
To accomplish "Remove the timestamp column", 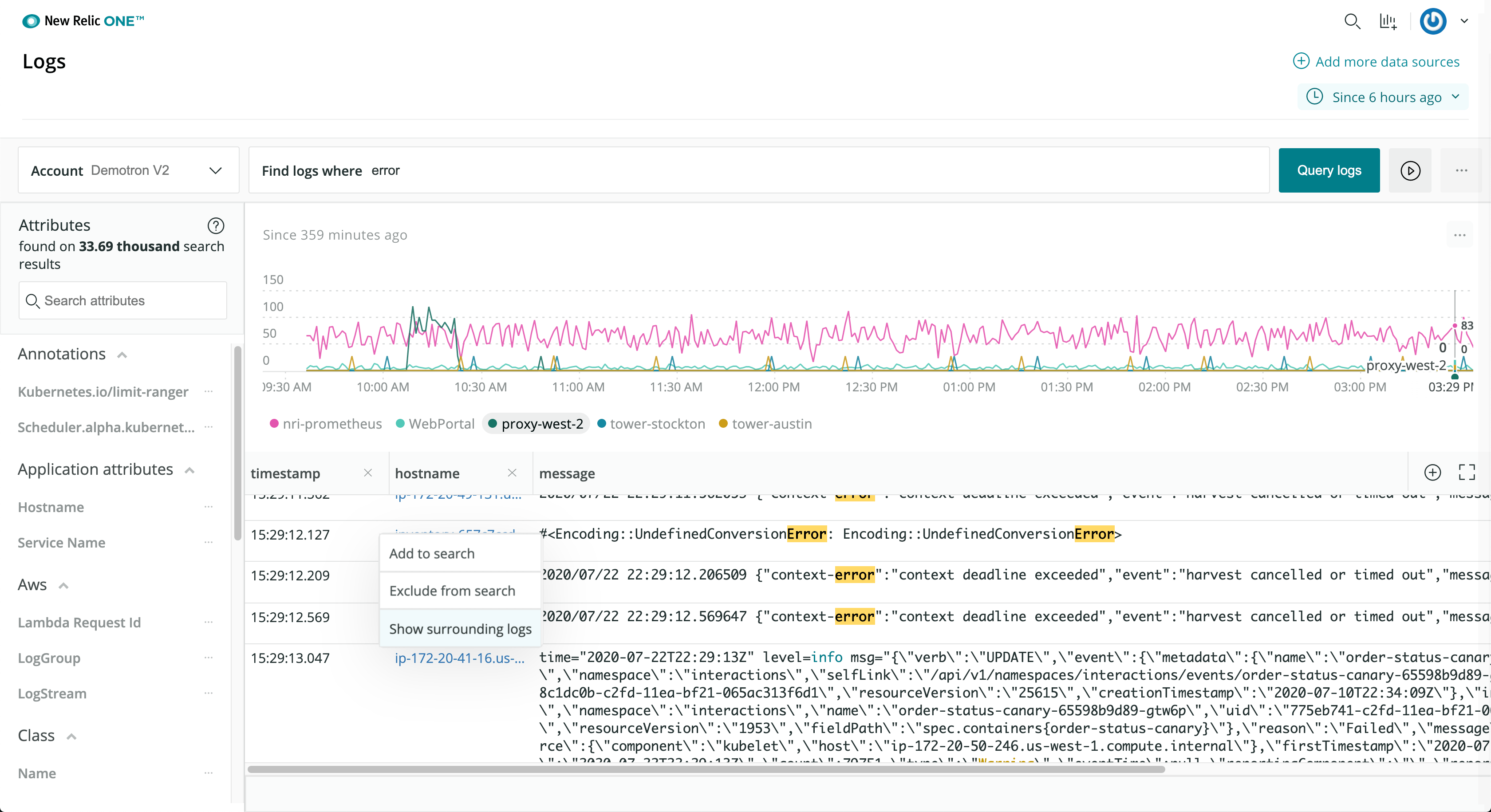I will (x=367, y=473).
